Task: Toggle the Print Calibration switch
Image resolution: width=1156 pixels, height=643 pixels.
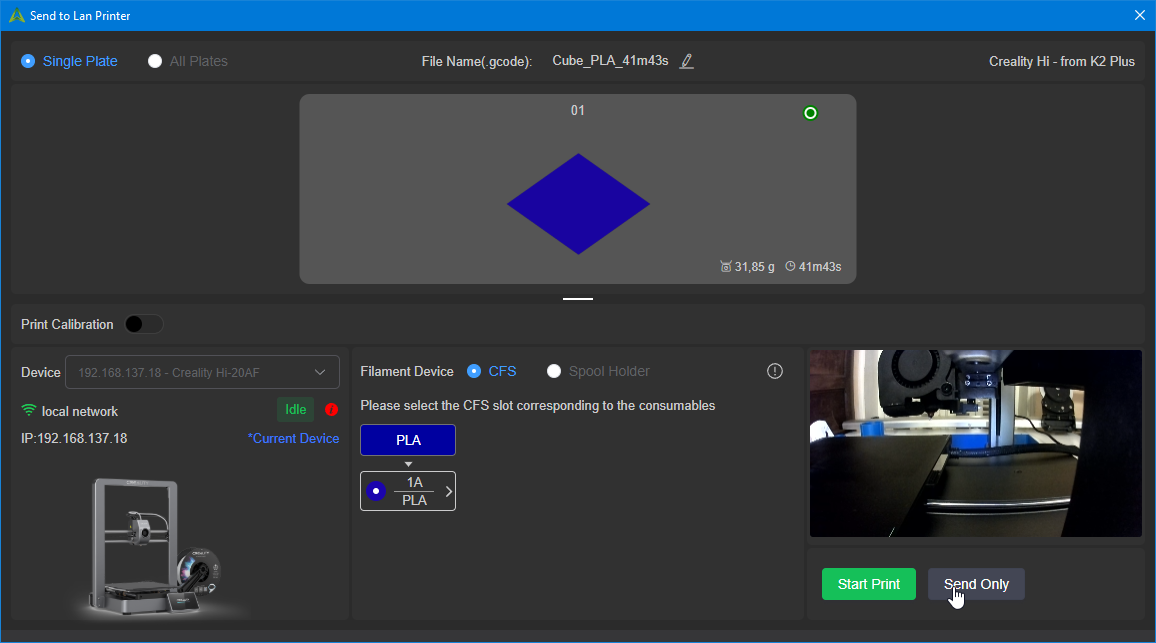Action: 144,324
